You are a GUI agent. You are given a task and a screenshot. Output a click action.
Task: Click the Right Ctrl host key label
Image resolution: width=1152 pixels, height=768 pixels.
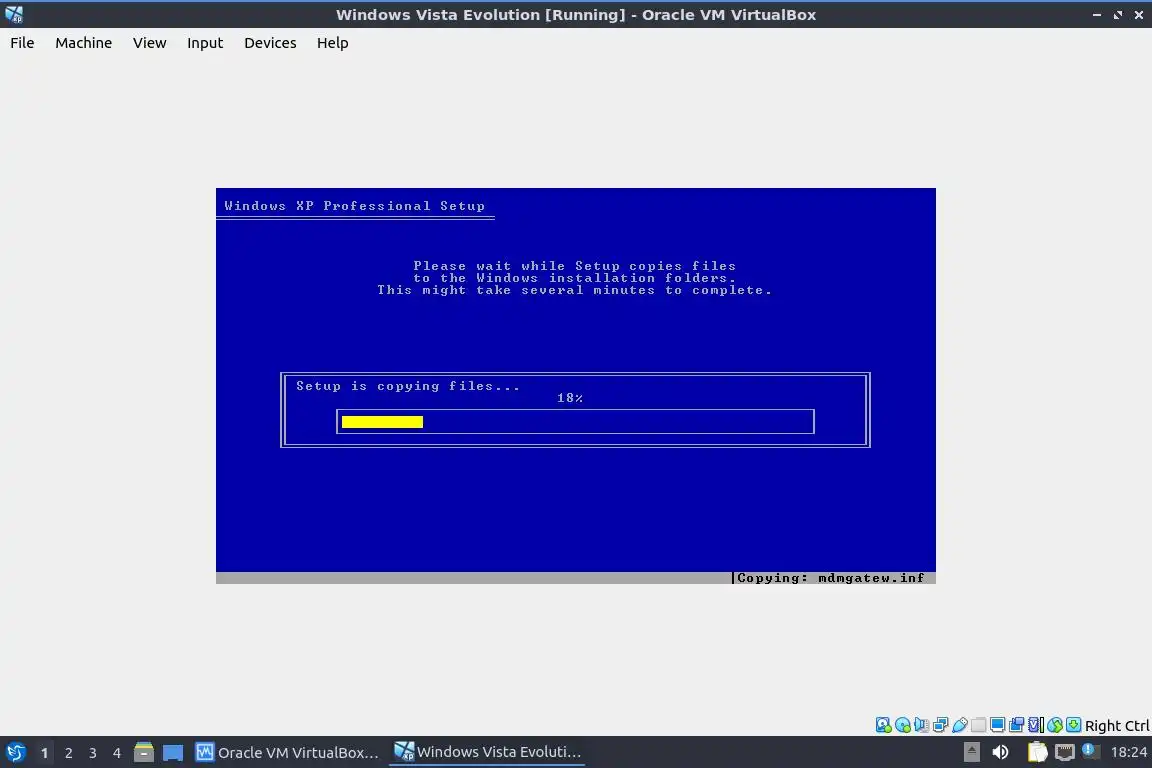[x=1117, y=725]
